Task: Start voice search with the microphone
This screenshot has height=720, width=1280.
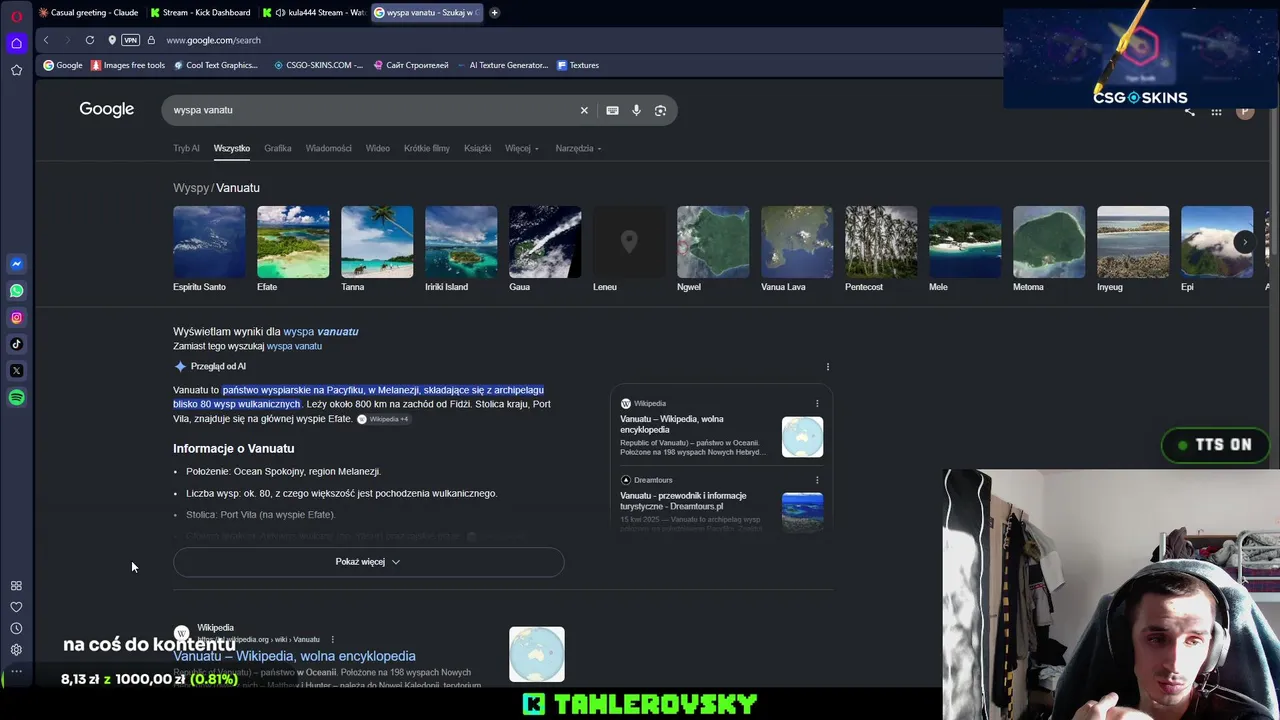Action: (636, 110)
